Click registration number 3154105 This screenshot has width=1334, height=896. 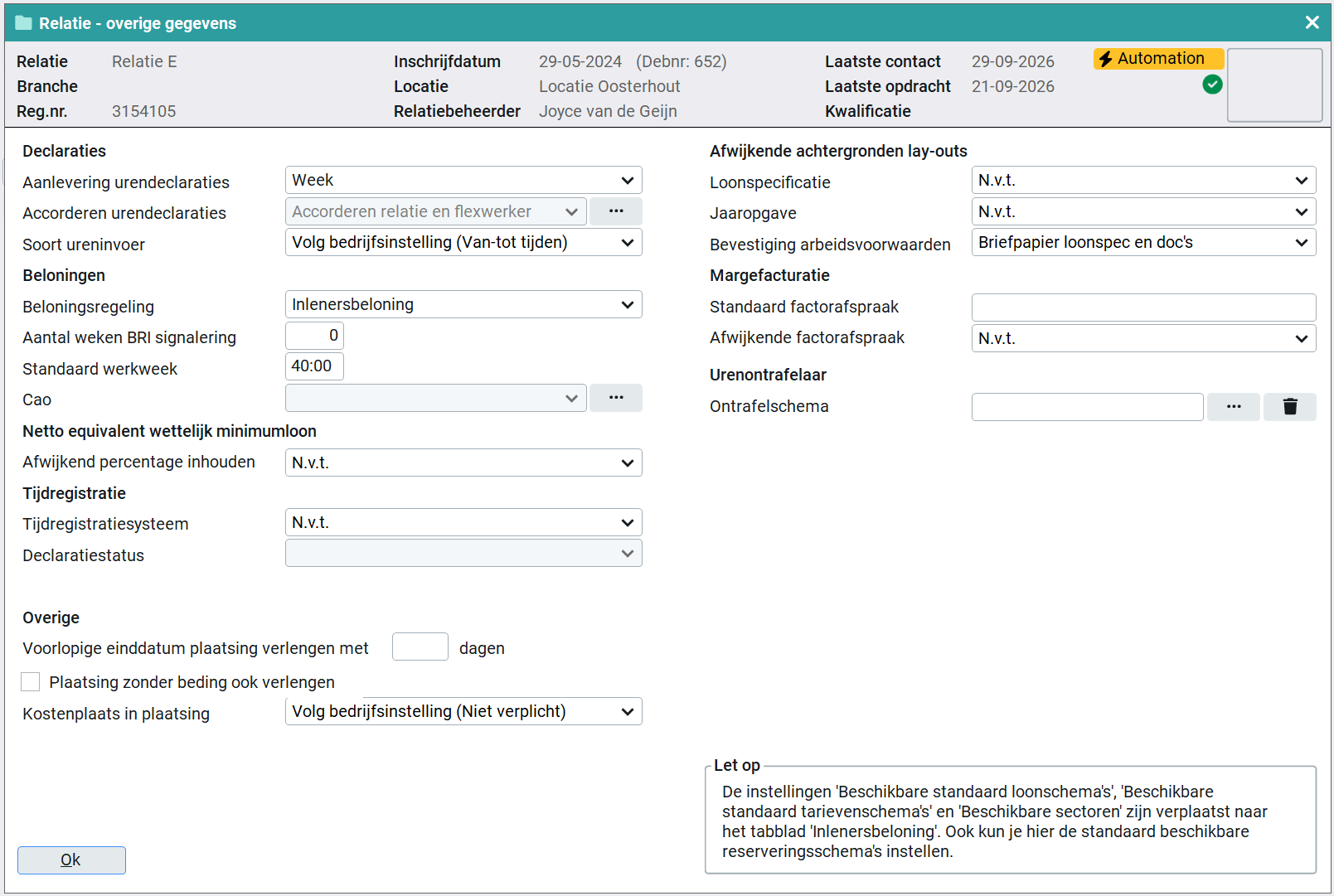(x=144, y=111)
